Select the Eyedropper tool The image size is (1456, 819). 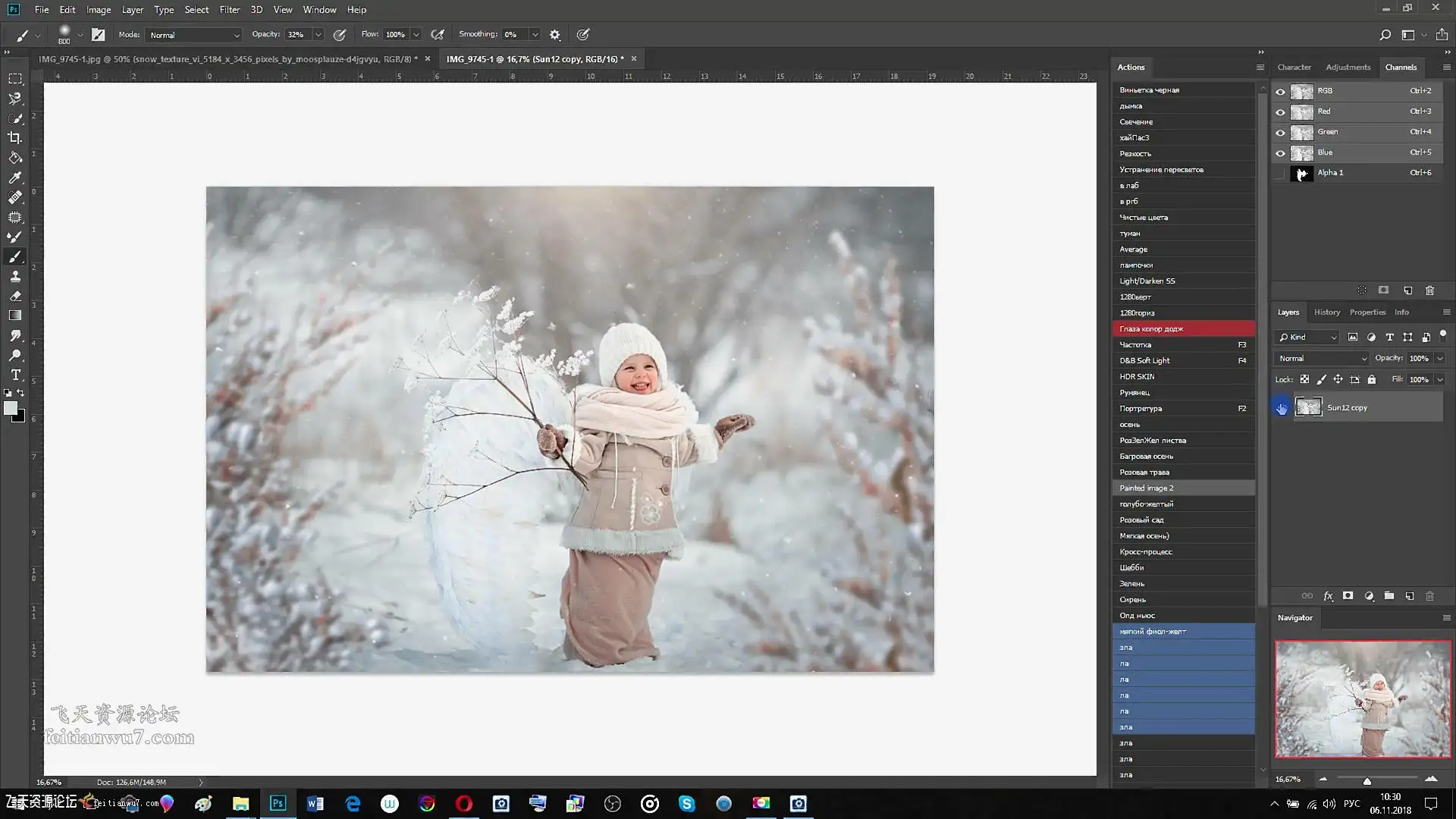[14, 177]
